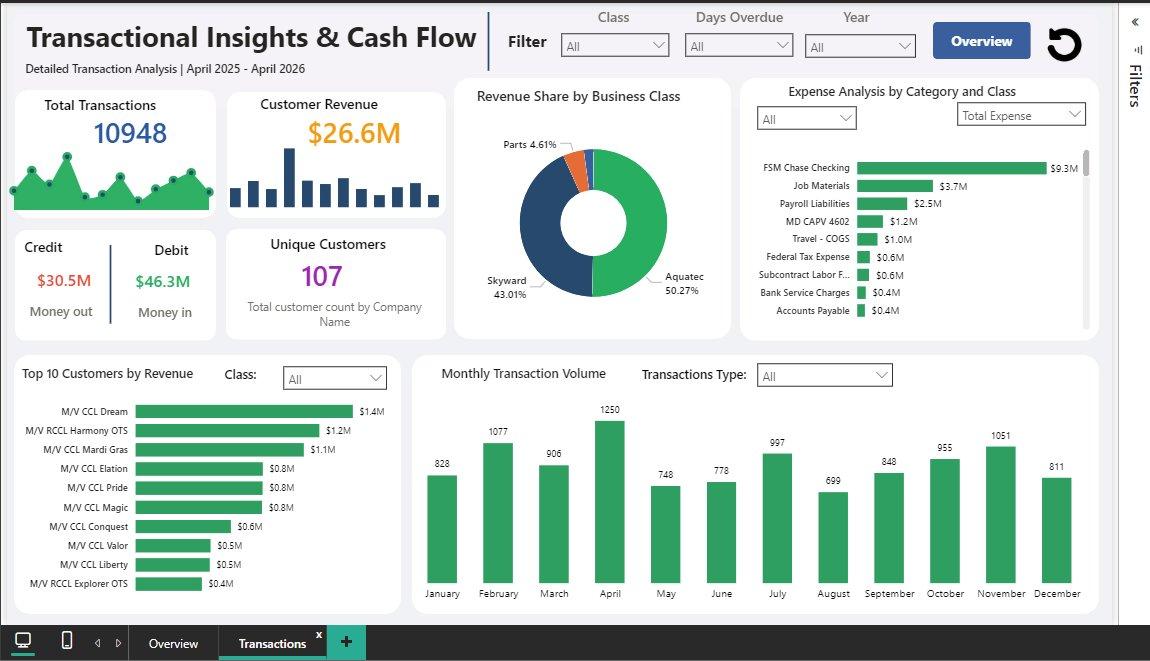Click the November bar in Monthly Transaction Volume
1150x661 pixels.
point(1000,515)
